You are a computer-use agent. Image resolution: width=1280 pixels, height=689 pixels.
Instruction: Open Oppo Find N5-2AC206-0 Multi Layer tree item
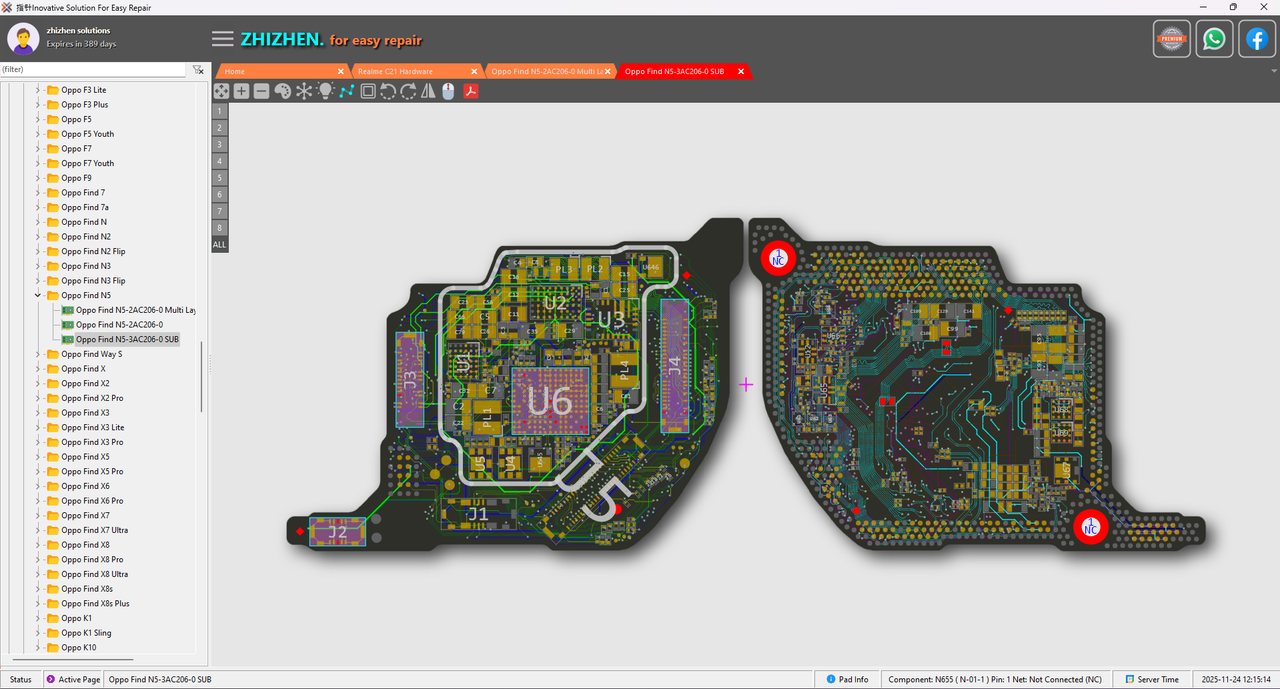click(129, 310)
